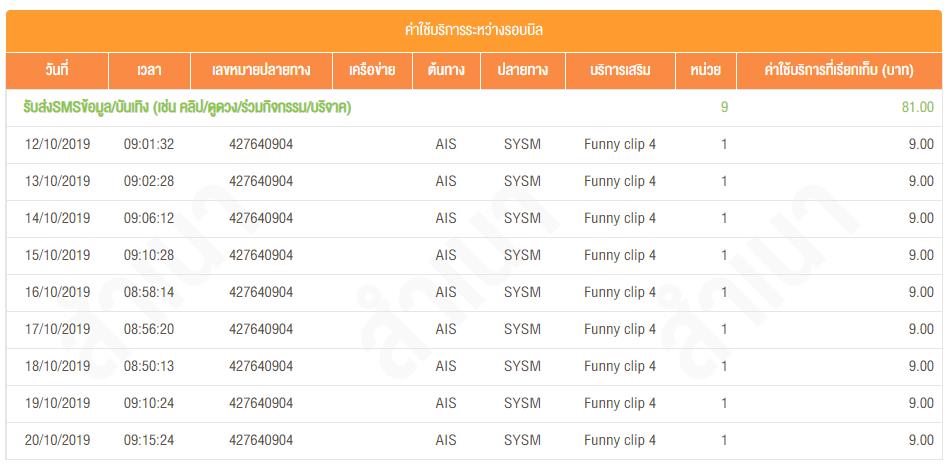Click Funny clip 4 in 15/10/2019 row
This screenshot has width=945, height=466.
620,256
